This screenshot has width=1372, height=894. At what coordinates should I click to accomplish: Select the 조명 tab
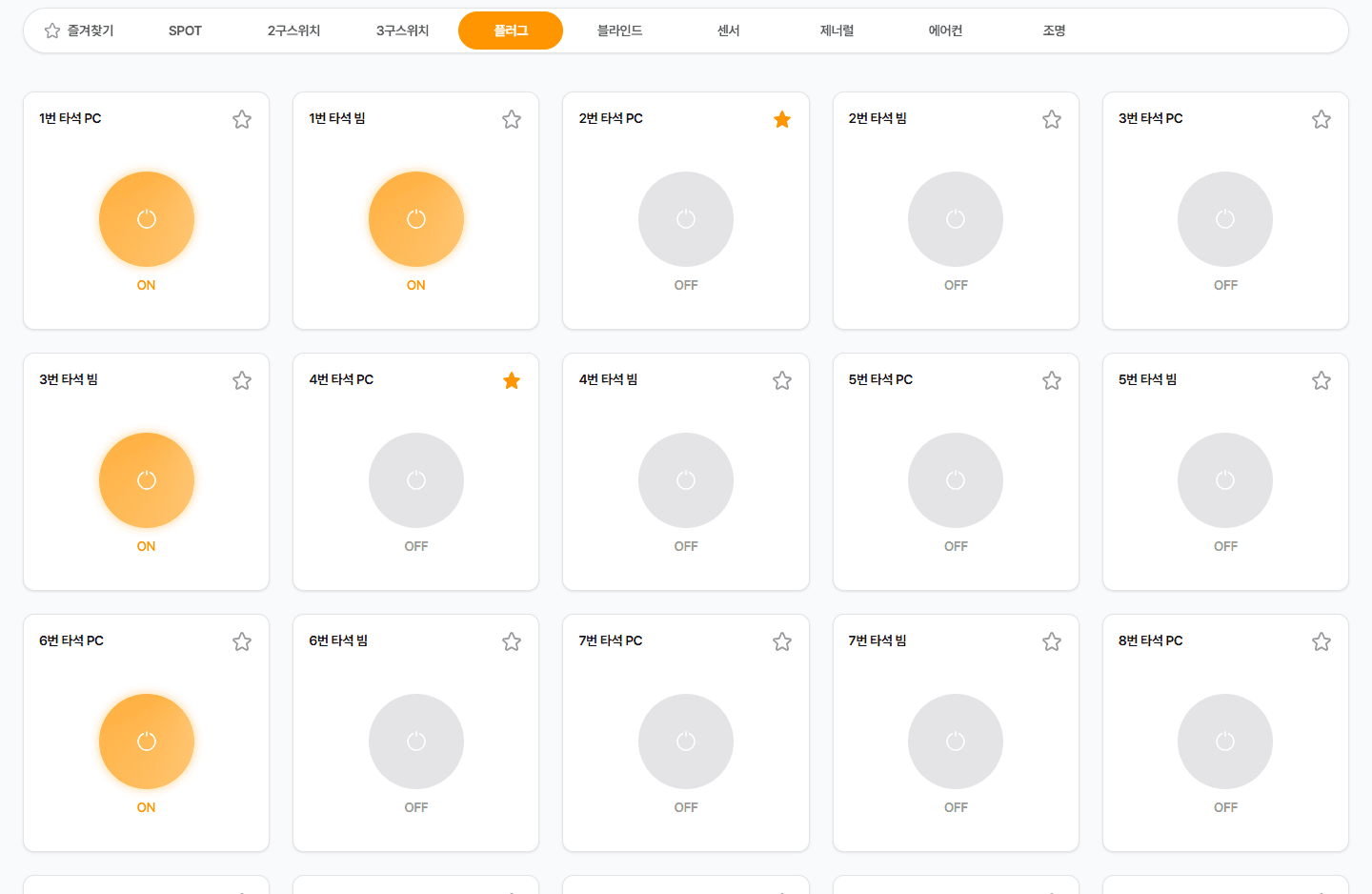[1054, 30]
